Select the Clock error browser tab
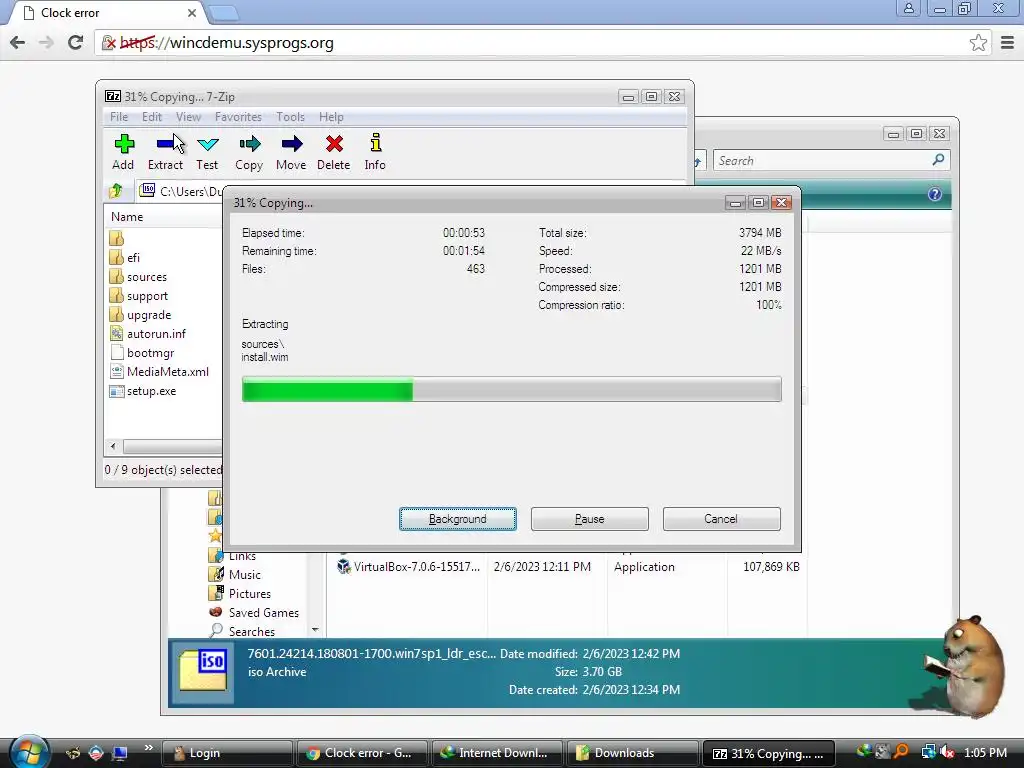The width and height of the screenshot is (1024, 768). (108, 13)
